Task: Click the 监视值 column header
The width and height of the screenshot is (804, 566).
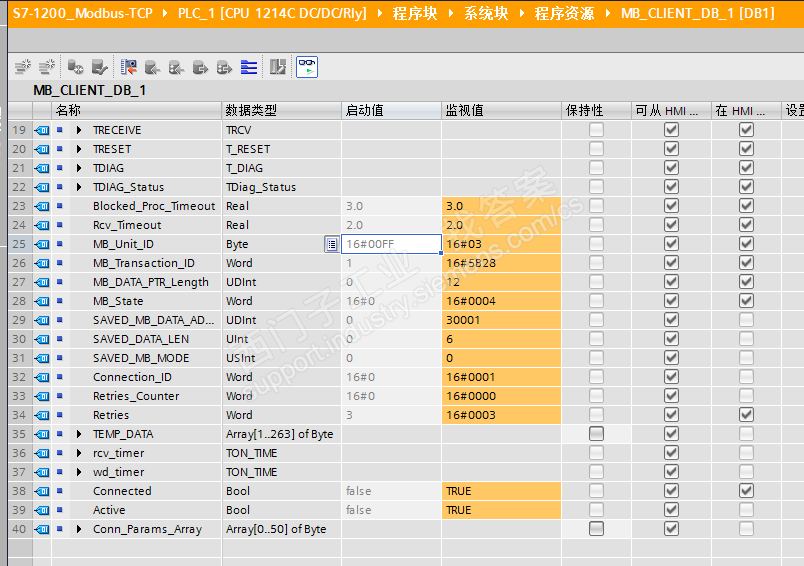Action: (x=501, y=110)
